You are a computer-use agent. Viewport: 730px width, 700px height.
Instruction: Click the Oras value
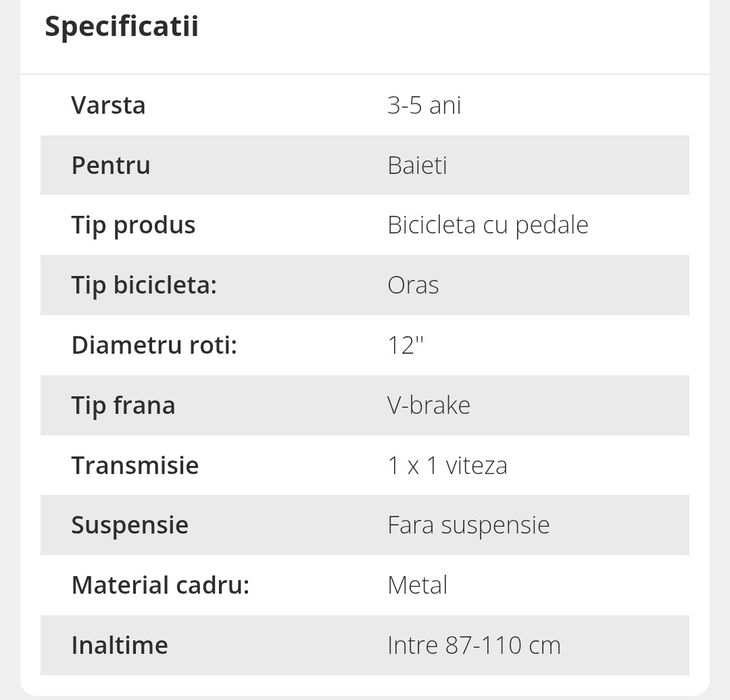pyautogui.click(x=413, y=285)
